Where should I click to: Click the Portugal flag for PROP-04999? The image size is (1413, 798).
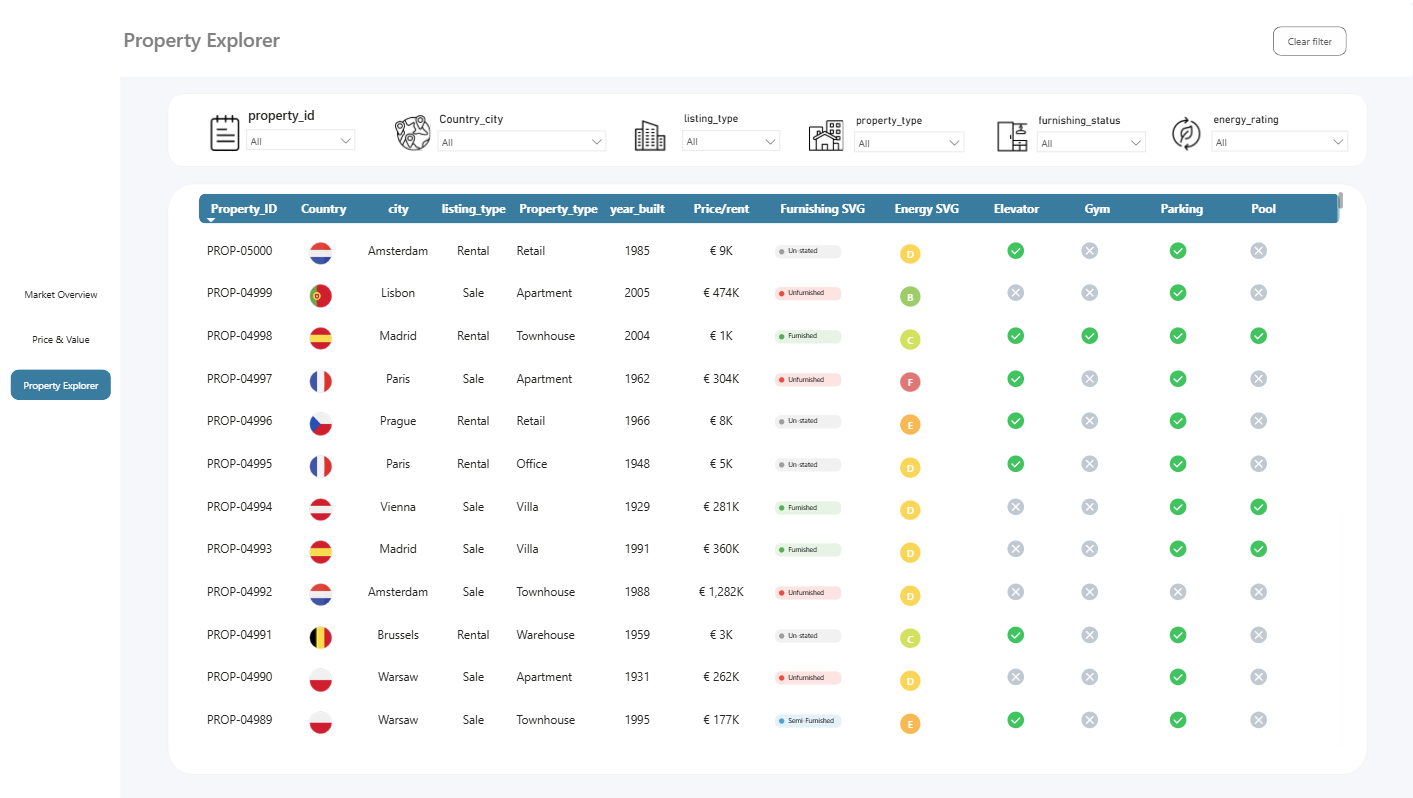pyautogui.click(x=321, y=295)
